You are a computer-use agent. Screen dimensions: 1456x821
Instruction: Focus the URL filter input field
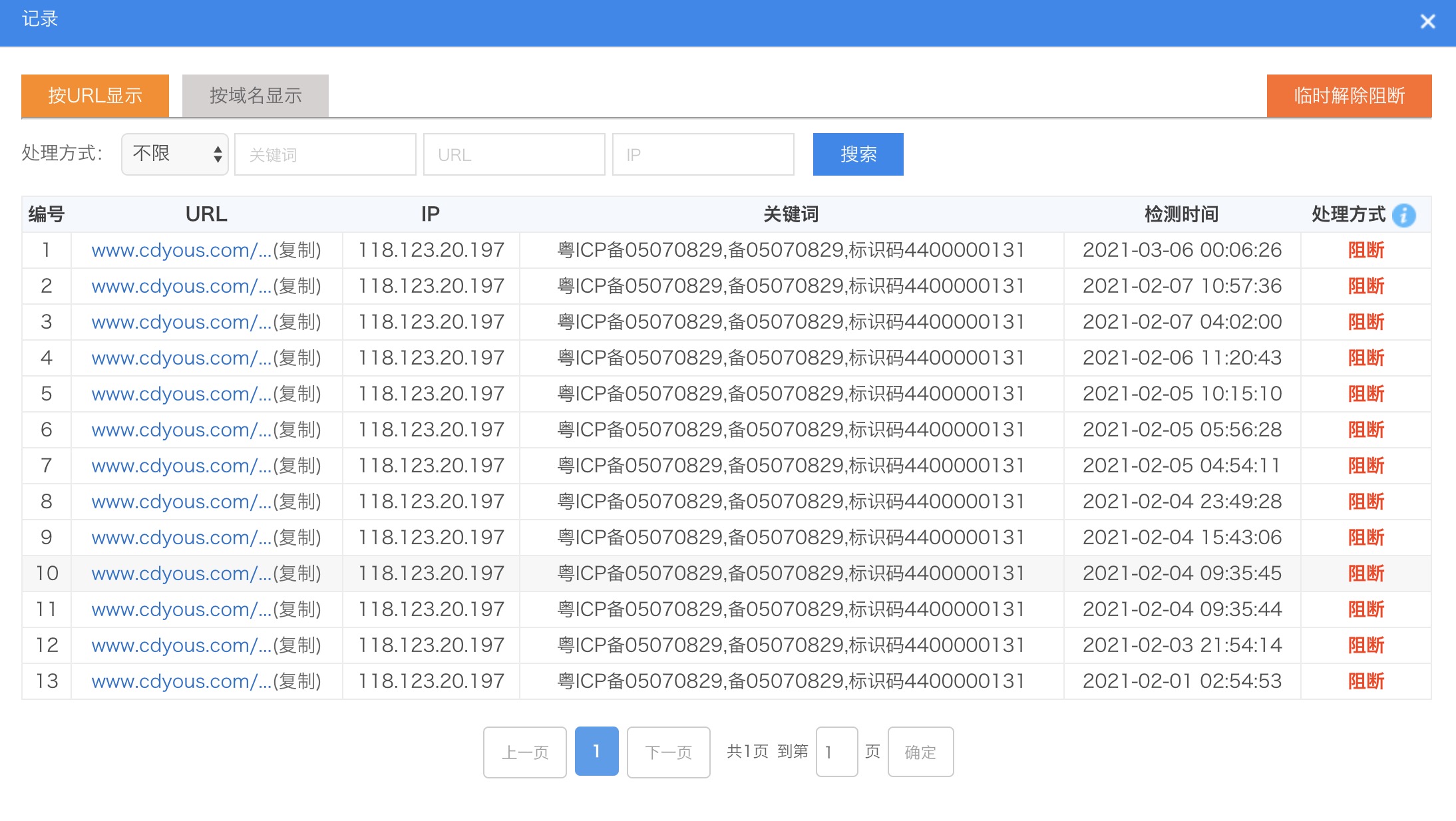point(514,154)
